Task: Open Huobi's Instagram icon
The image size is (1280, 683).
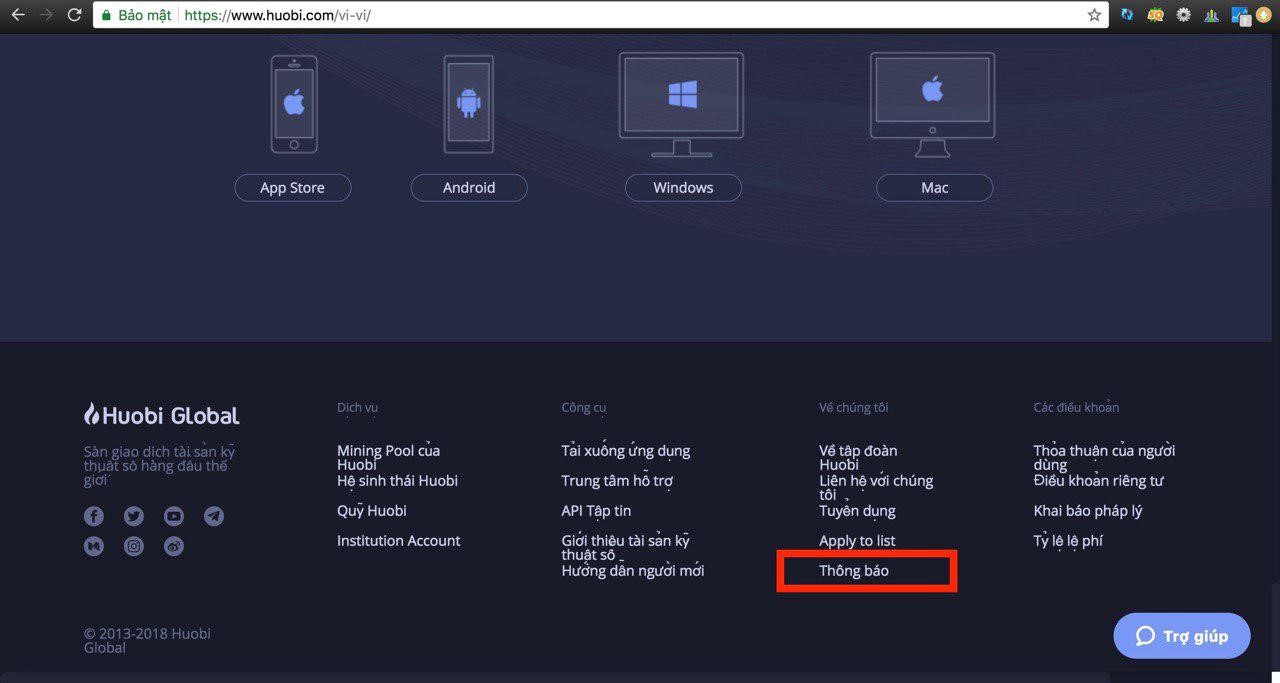Action: (x=134, y=546)
